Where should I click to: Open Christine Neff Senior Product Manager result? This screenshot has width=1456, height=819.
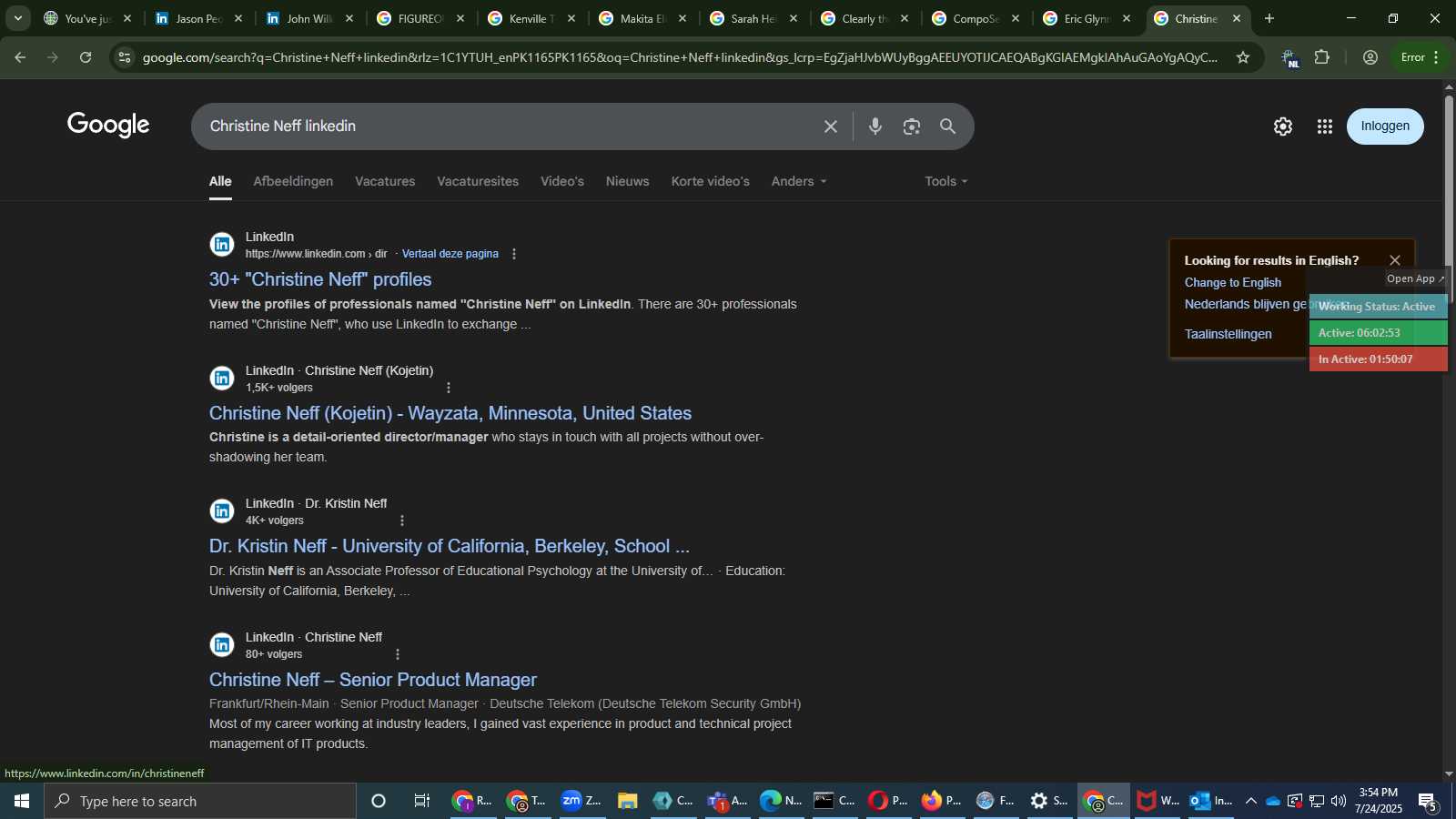point(373,680)
